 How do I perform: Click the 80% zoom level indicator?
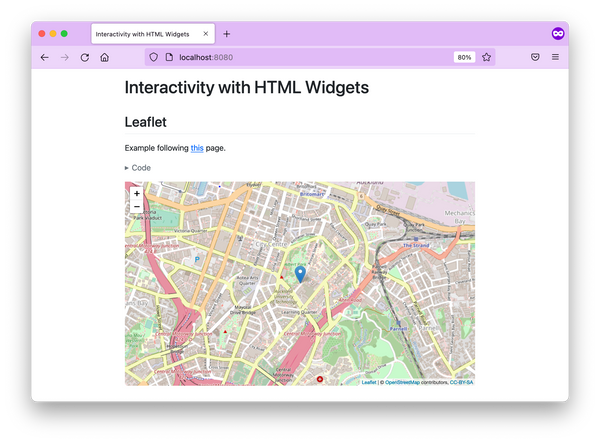(464, 58)
